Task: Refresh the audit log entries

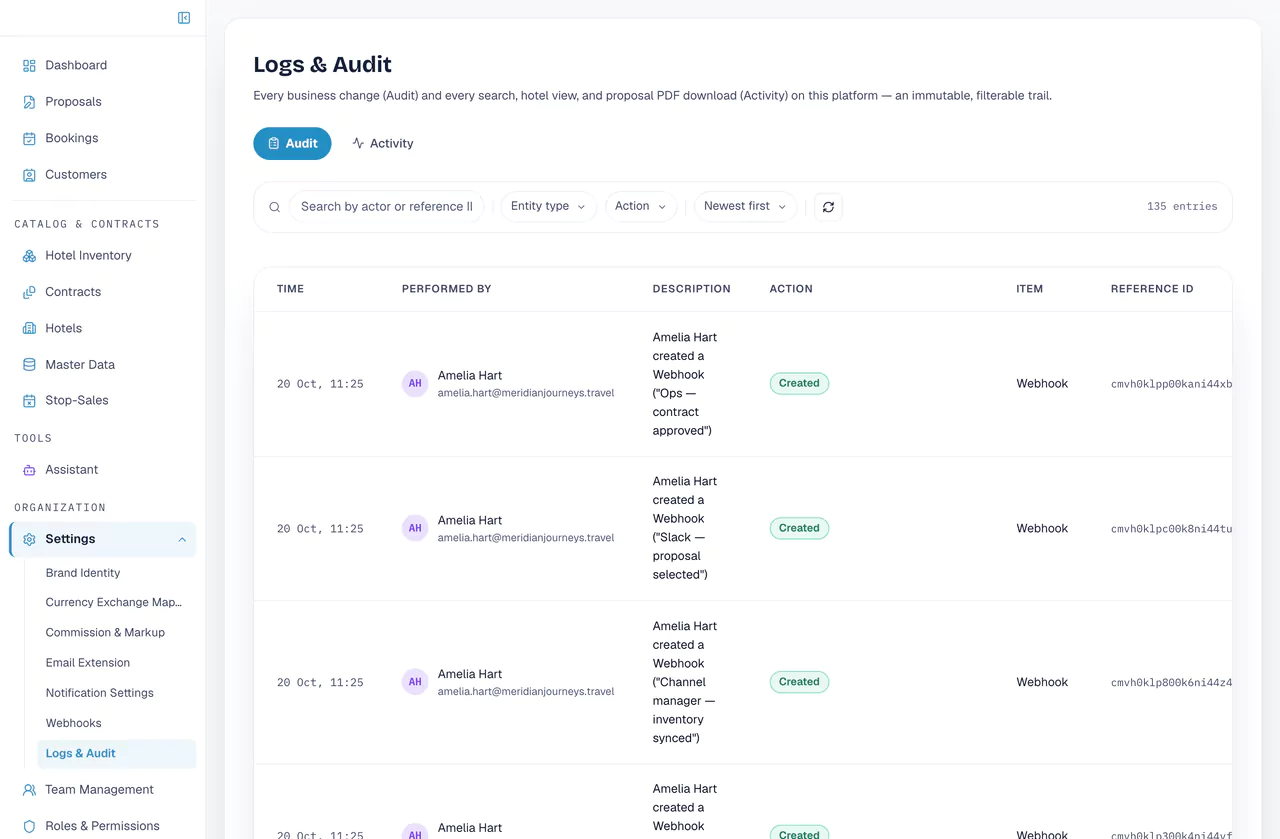Action: [828, 207]
